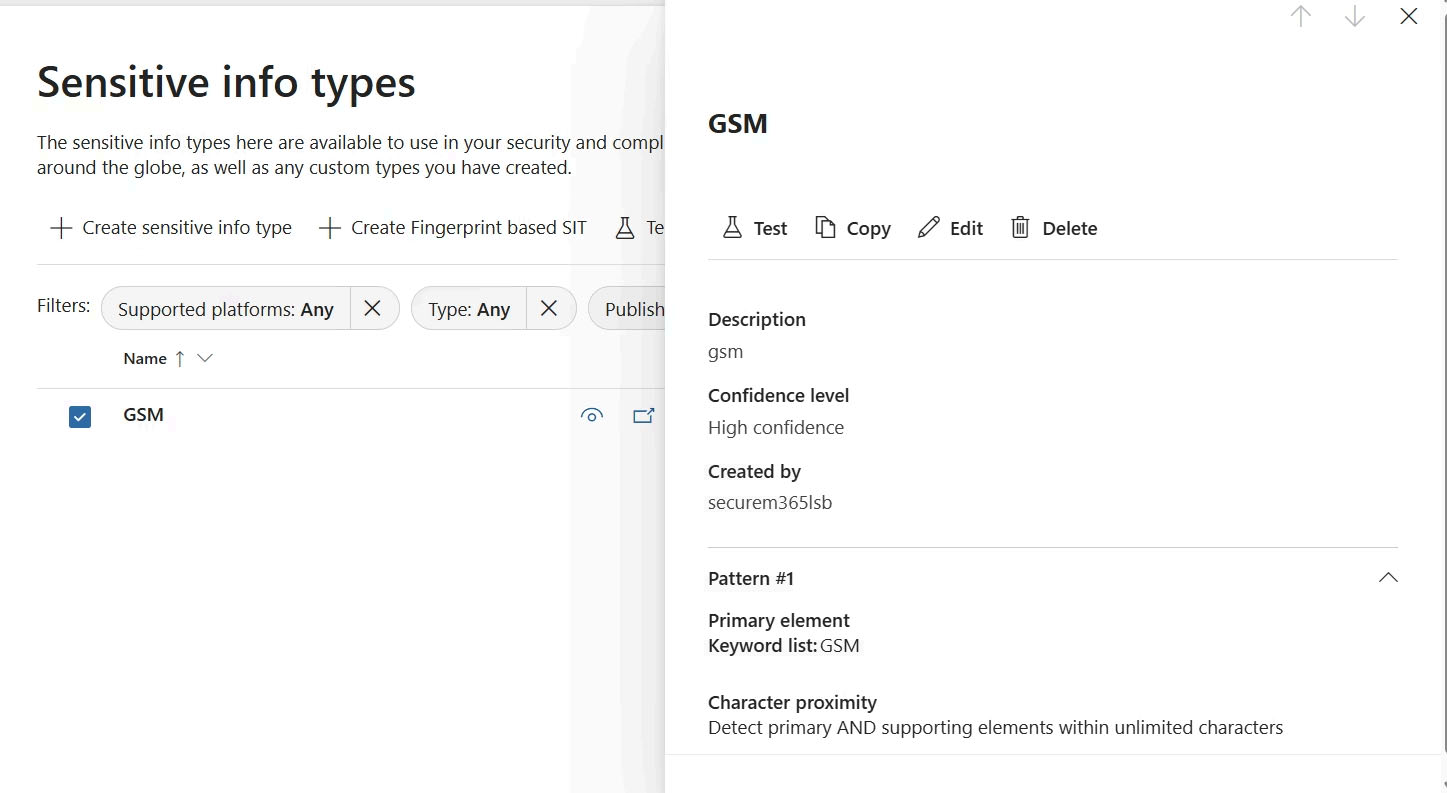This screenshot has width=1447, height=793.
Task: Click the 'Sensitive info types' page heading
Action: 226,82
